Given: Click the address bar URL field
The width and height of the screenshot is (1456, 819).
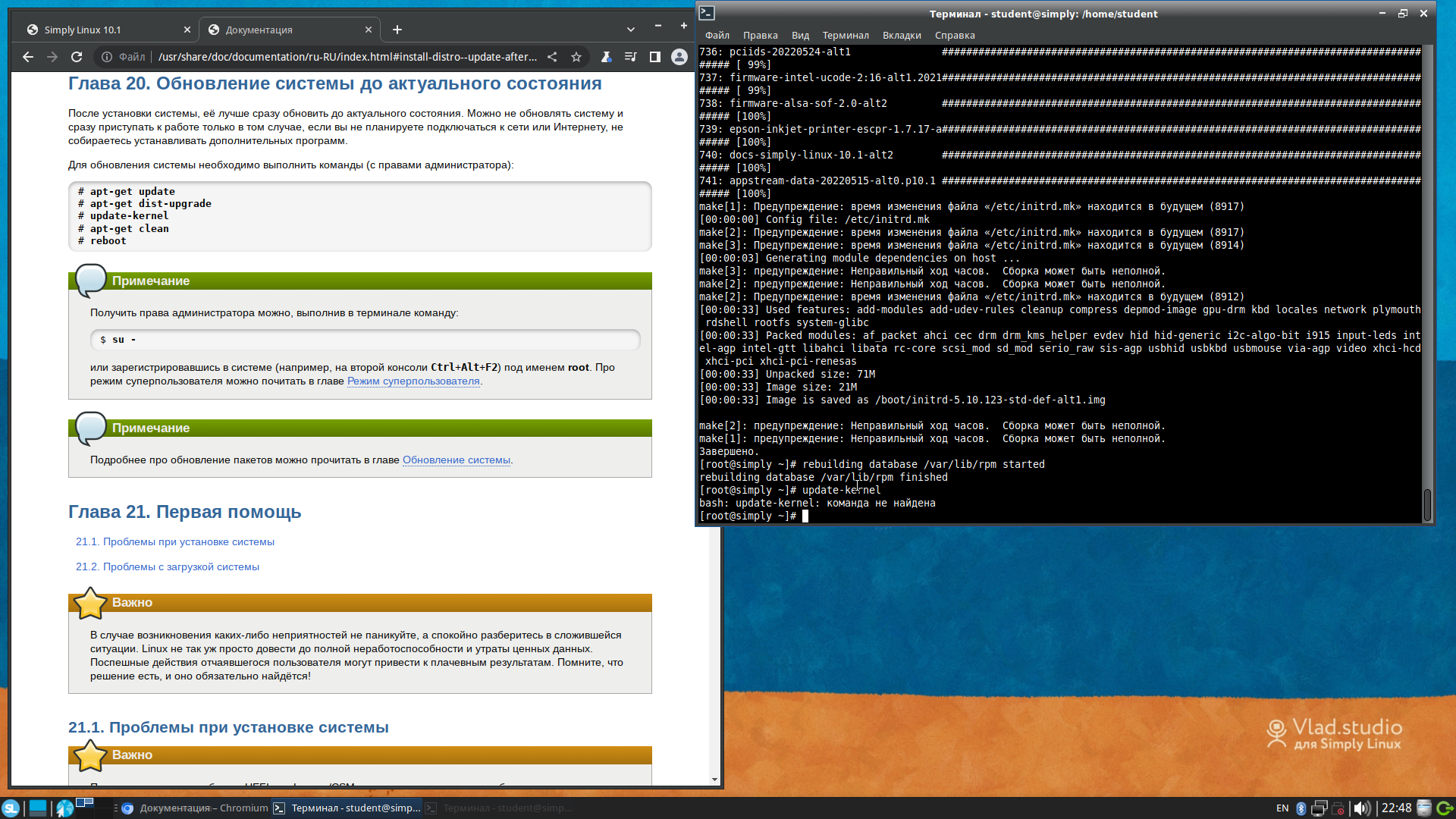Looking at the screenshot, I should (347, 57).
